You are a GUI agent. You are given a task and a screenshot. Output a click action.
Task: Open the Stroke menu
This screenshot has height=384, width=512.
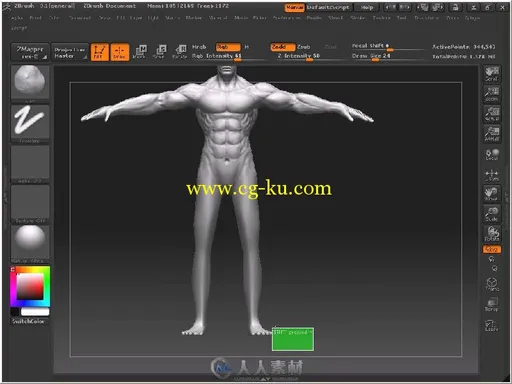(358, 18)
